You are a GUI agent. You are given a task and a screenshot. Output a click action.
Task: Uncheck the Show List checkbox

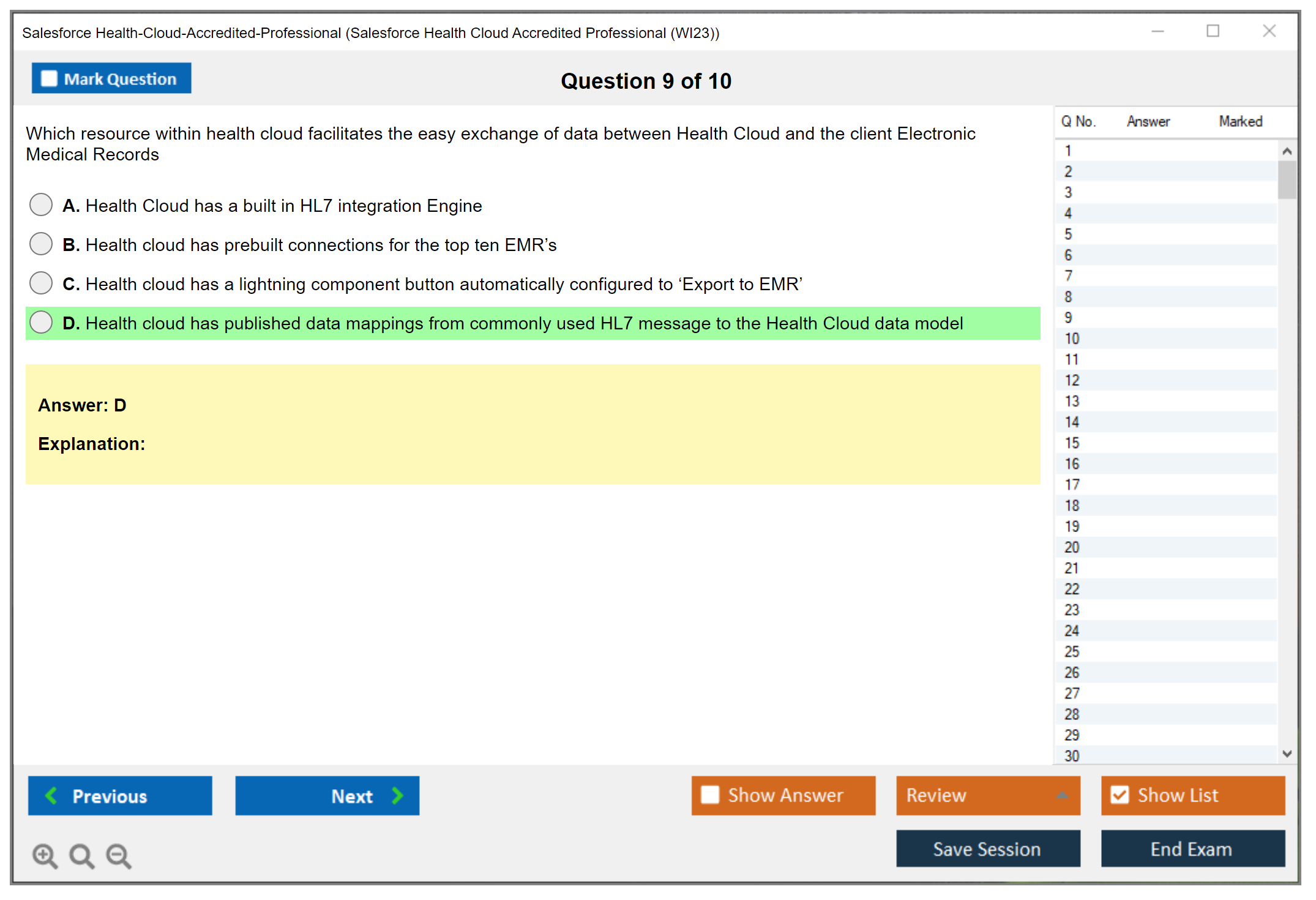[x=1120, y=795]
